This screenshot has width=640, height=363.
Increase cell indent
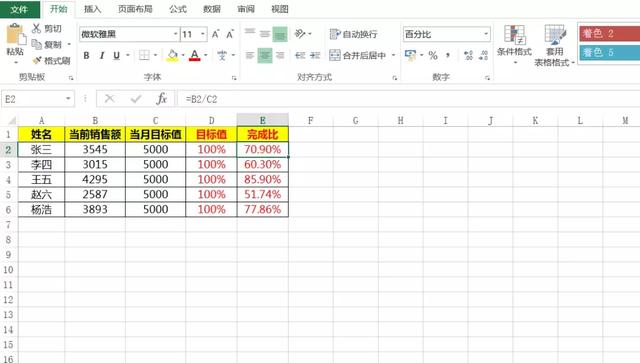coord(315,55)
